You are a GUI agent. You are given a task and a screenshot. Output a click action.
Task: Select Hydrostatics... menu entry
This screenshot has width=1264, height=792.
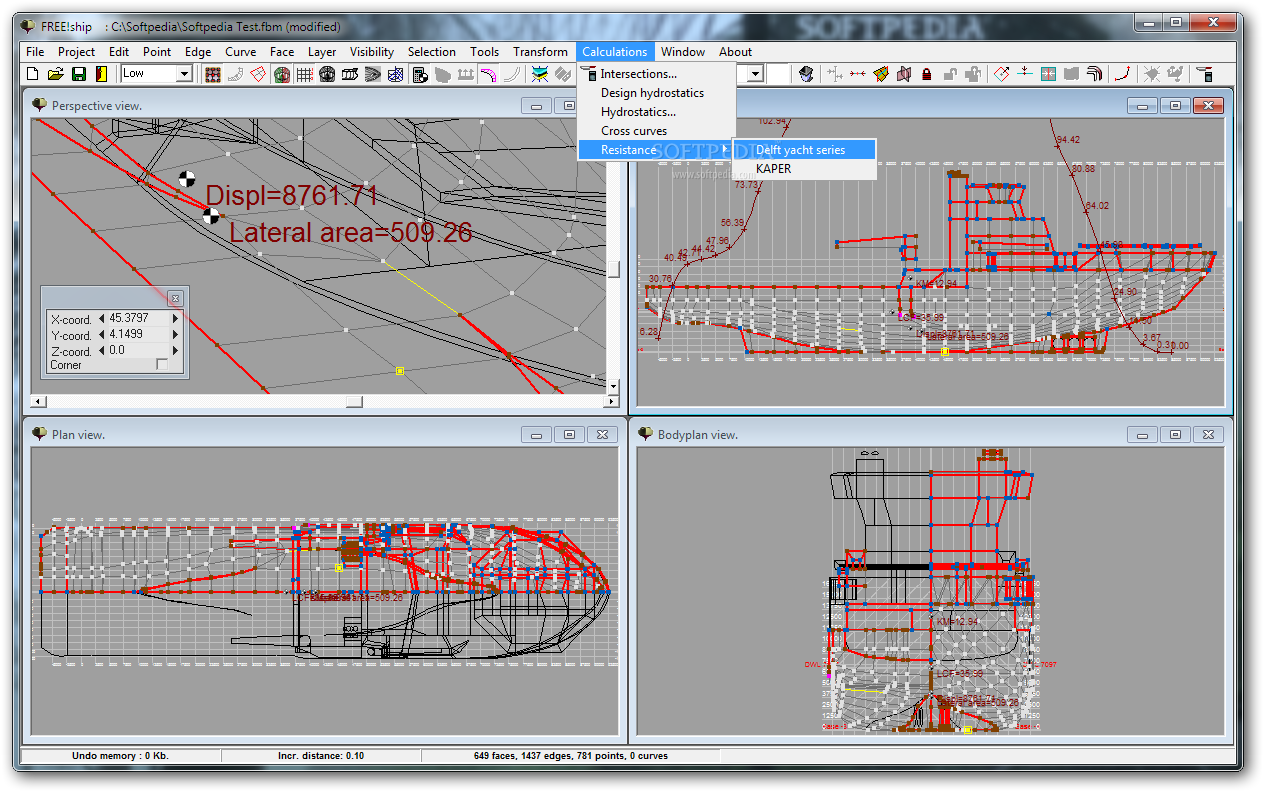[656, 112]
